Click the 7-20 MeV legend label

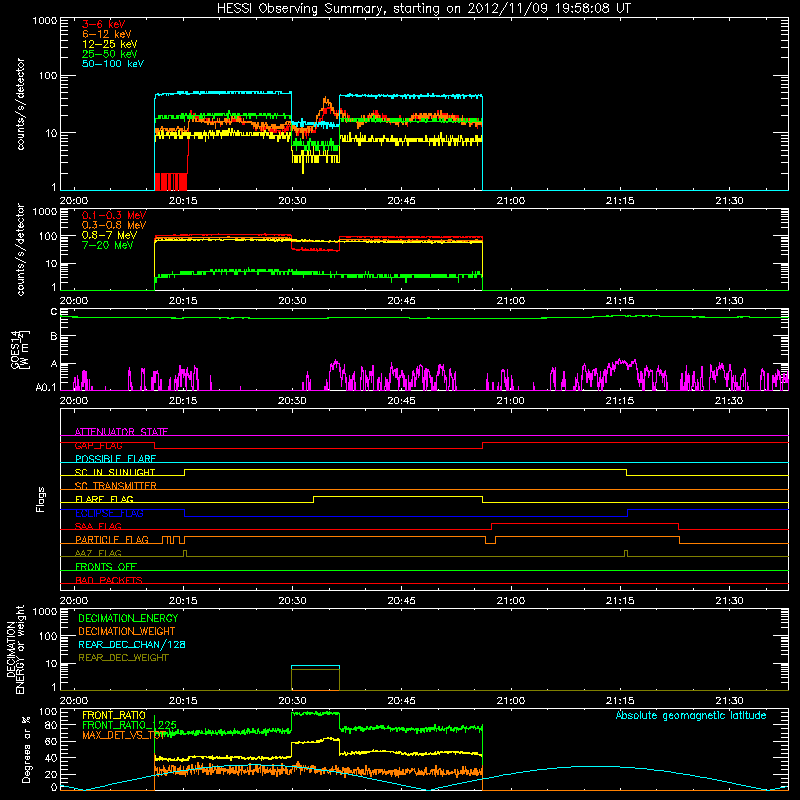(x=107, y=245)
